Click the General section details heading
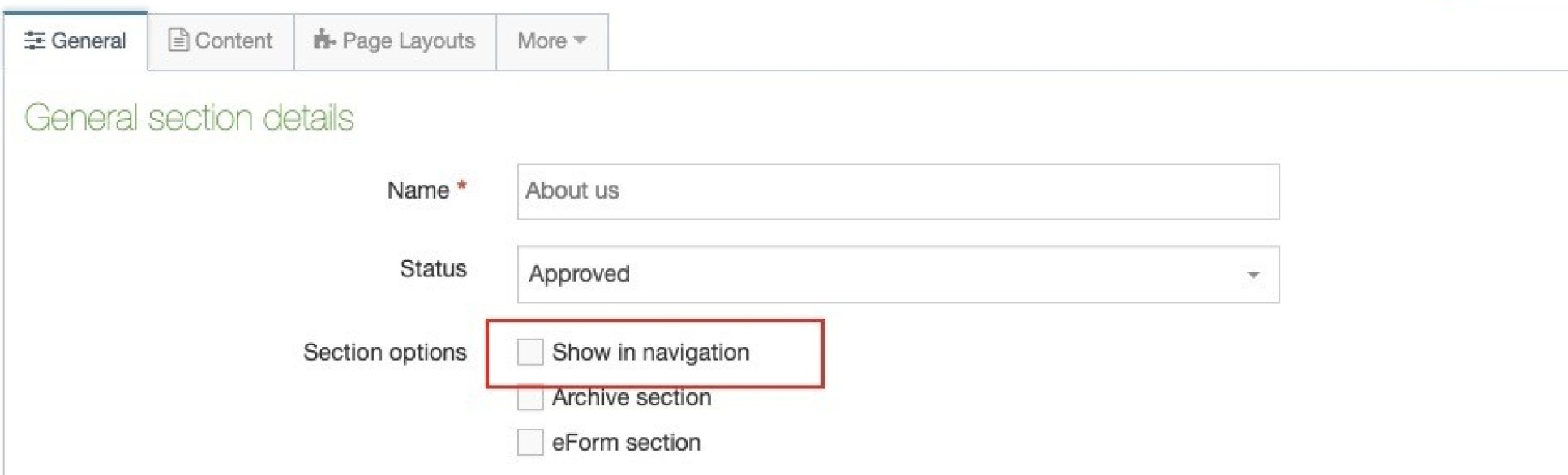The height and width of the screenshot is (475, 1568). [x=189, y=118]
